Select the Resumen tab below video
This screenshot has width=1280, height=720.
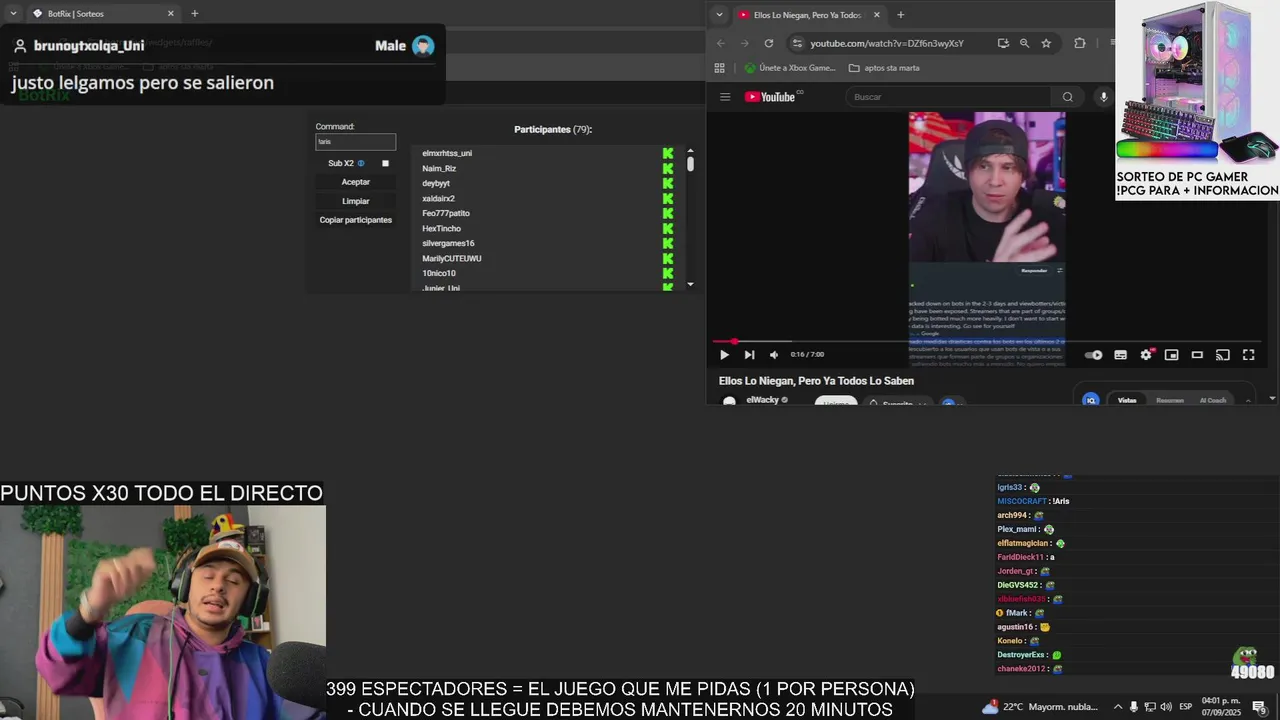tap(1170, 400)
